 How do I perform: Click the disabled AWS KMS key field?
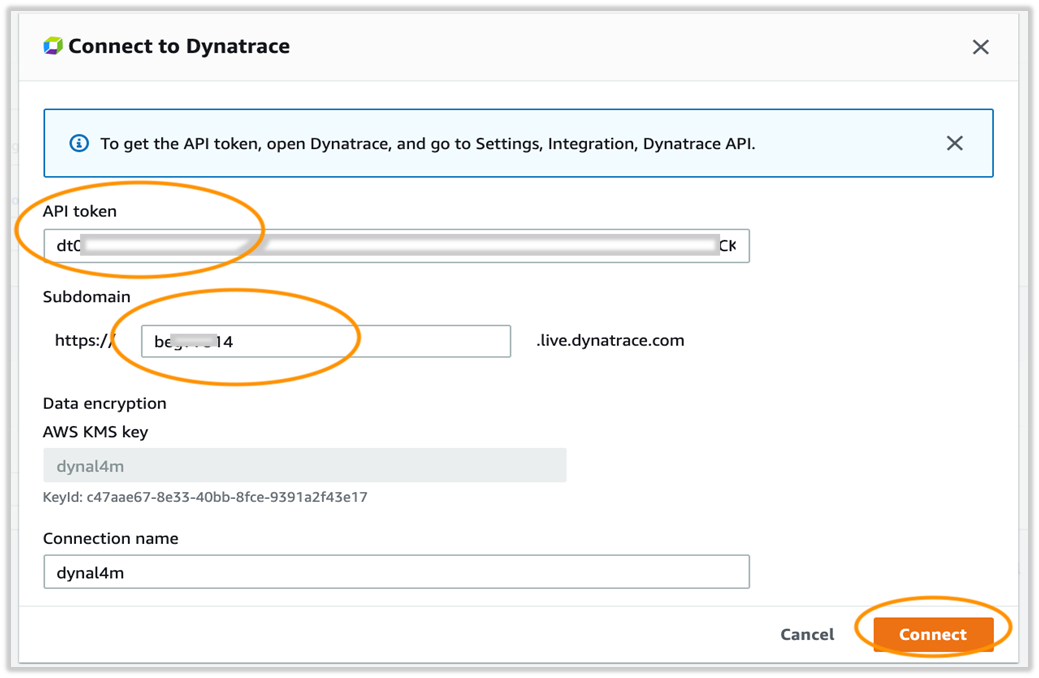click(x=305, y=465)
